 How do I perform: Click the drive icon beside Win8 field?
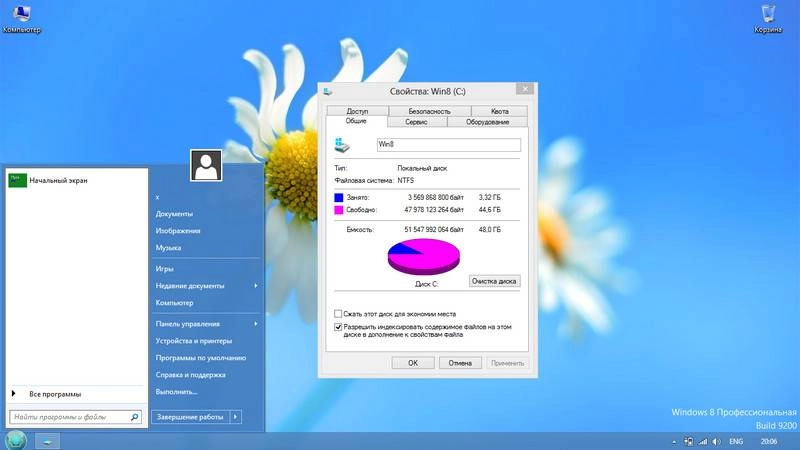(342, 145)
